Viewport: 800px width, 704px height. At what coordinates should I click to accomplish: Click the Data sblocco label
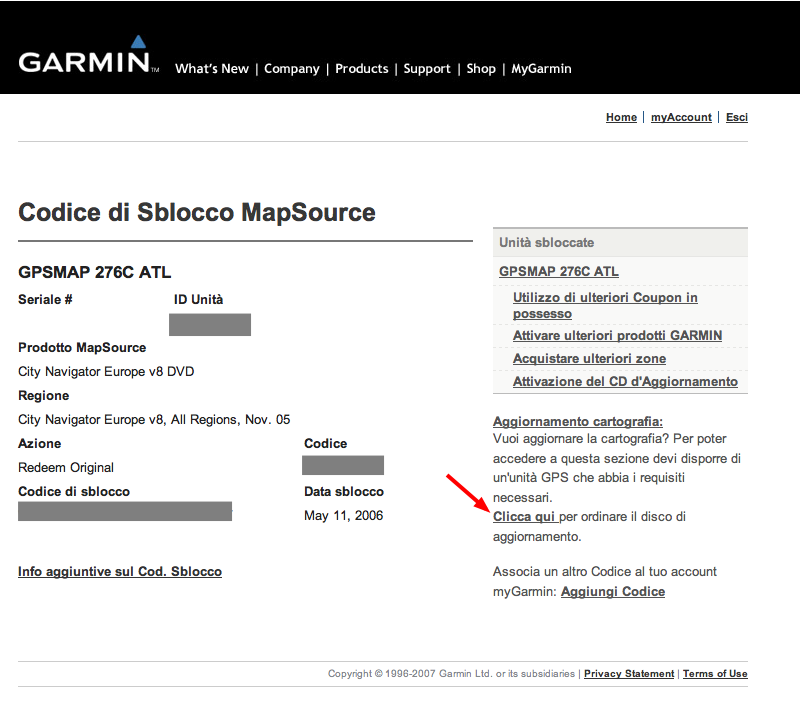(x=344, y=492)
